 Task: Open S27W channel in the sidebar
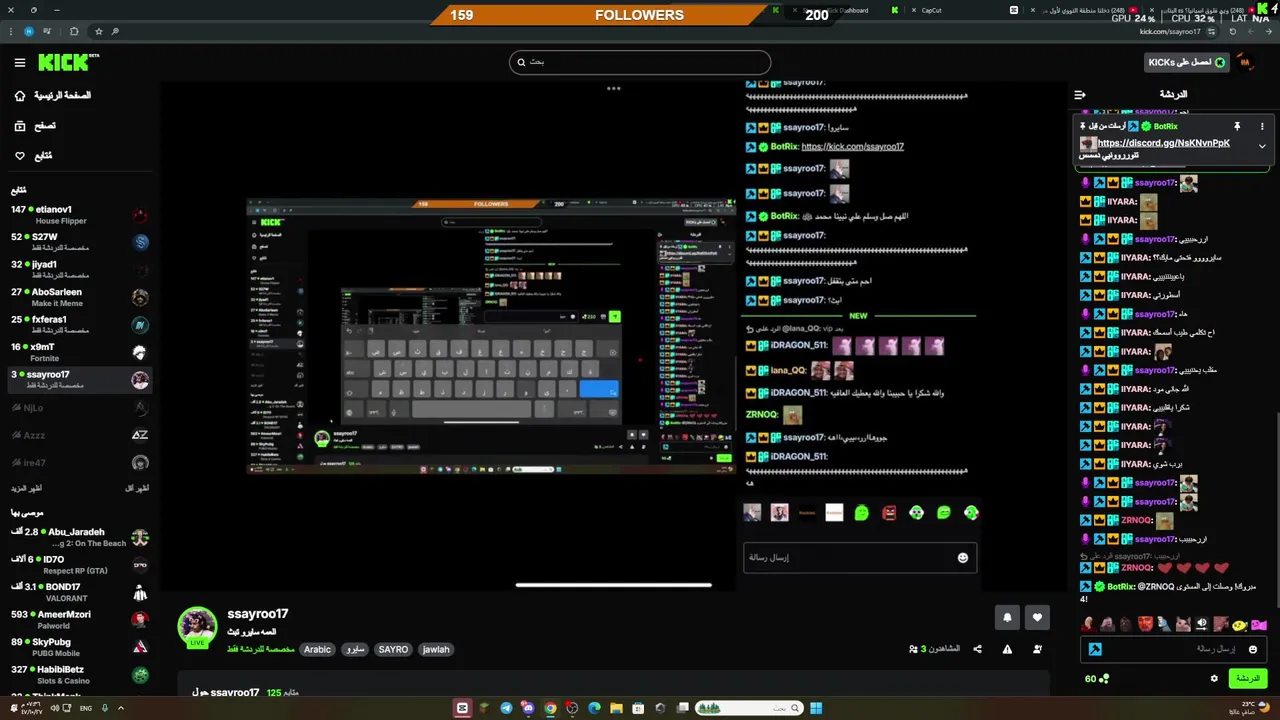click(80, 242)
